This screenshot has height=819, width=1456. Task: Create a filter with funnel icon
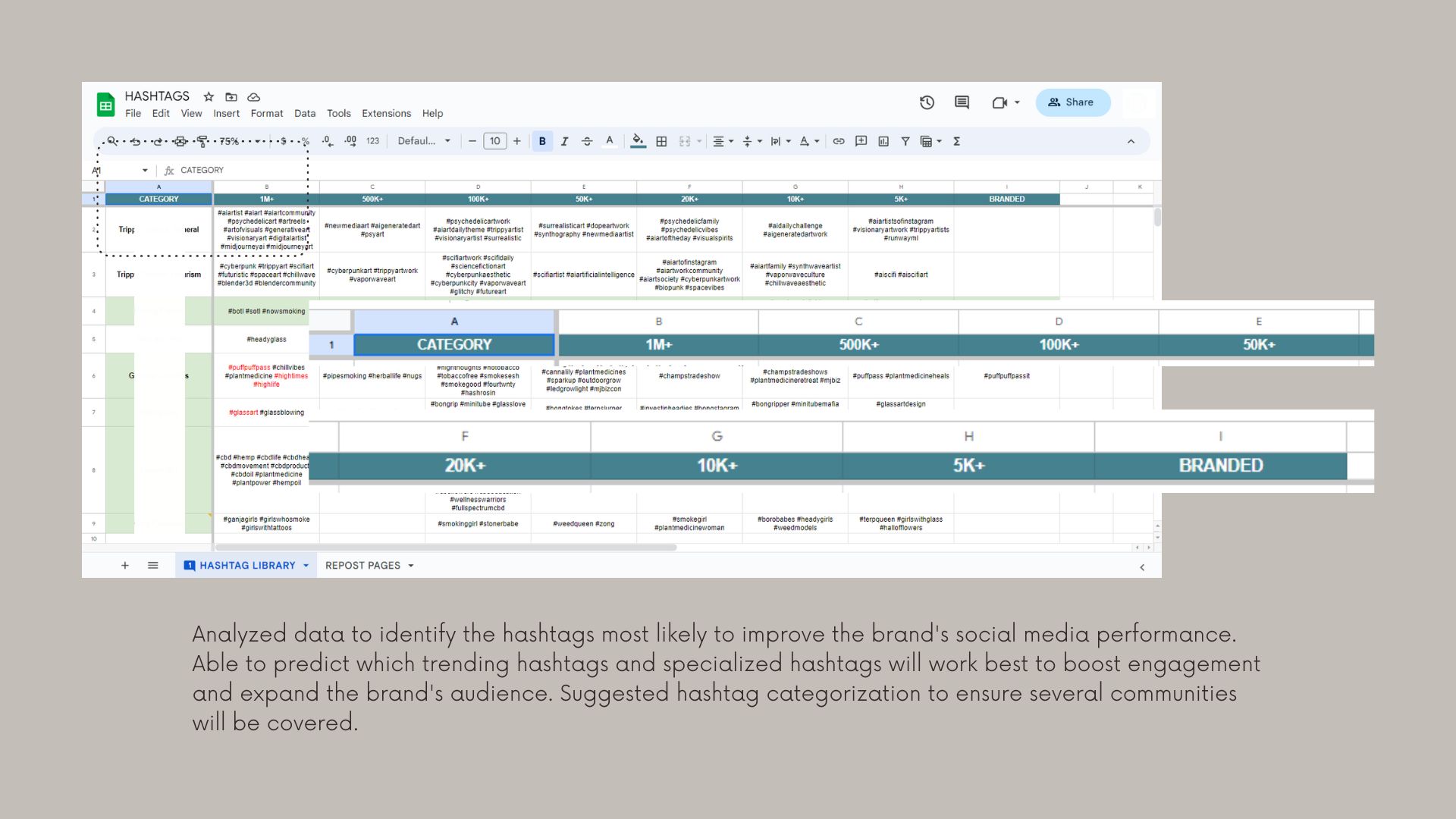[905, 141]
